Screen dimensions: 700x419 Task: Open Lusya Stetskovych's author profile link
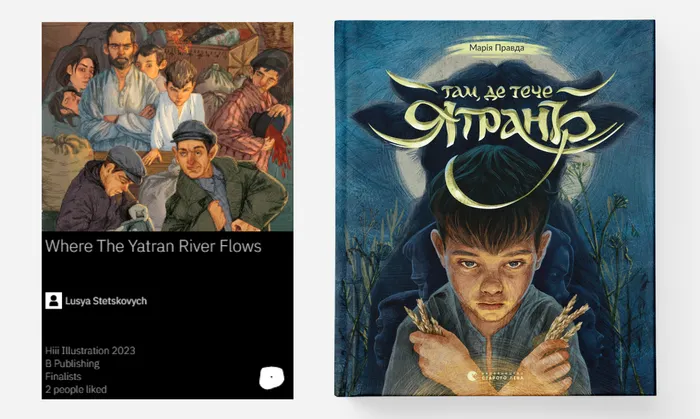pyautogui.click(x=106, y=301)
